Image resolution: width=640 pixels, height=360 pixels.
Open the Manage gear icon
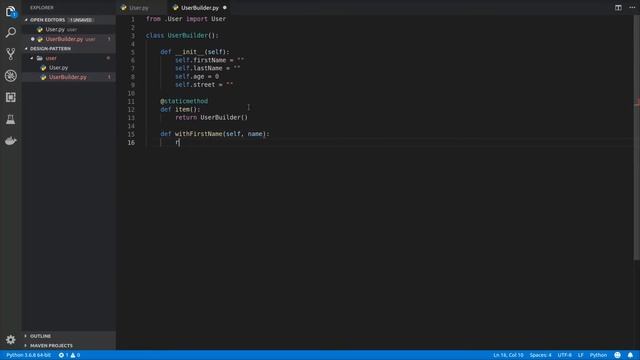(x=11, y=340)
